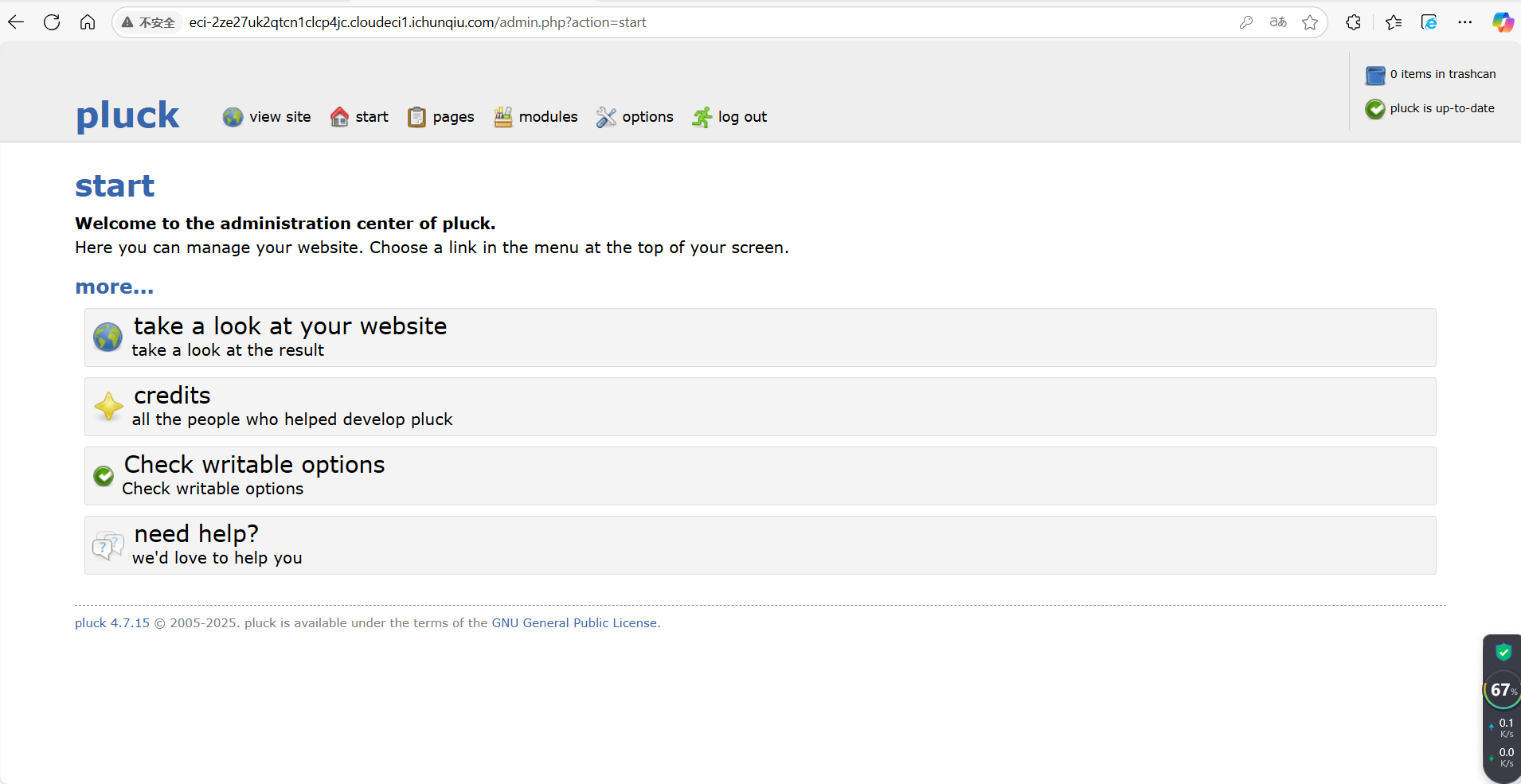
Task: Click the green check writable icon
Action: pos(104,476)
